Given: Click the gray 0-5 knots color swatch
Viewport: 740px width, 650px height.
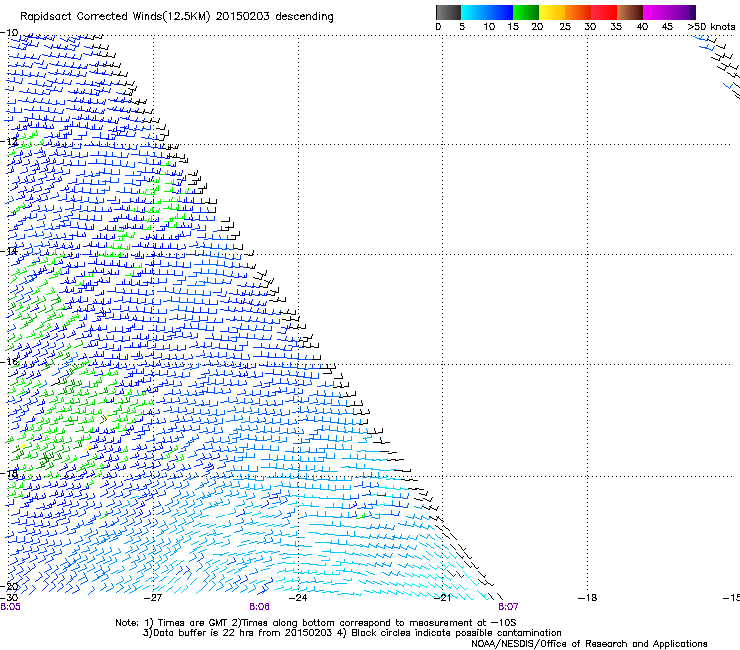Looking at the screenshot, I should tap(448, 12).
